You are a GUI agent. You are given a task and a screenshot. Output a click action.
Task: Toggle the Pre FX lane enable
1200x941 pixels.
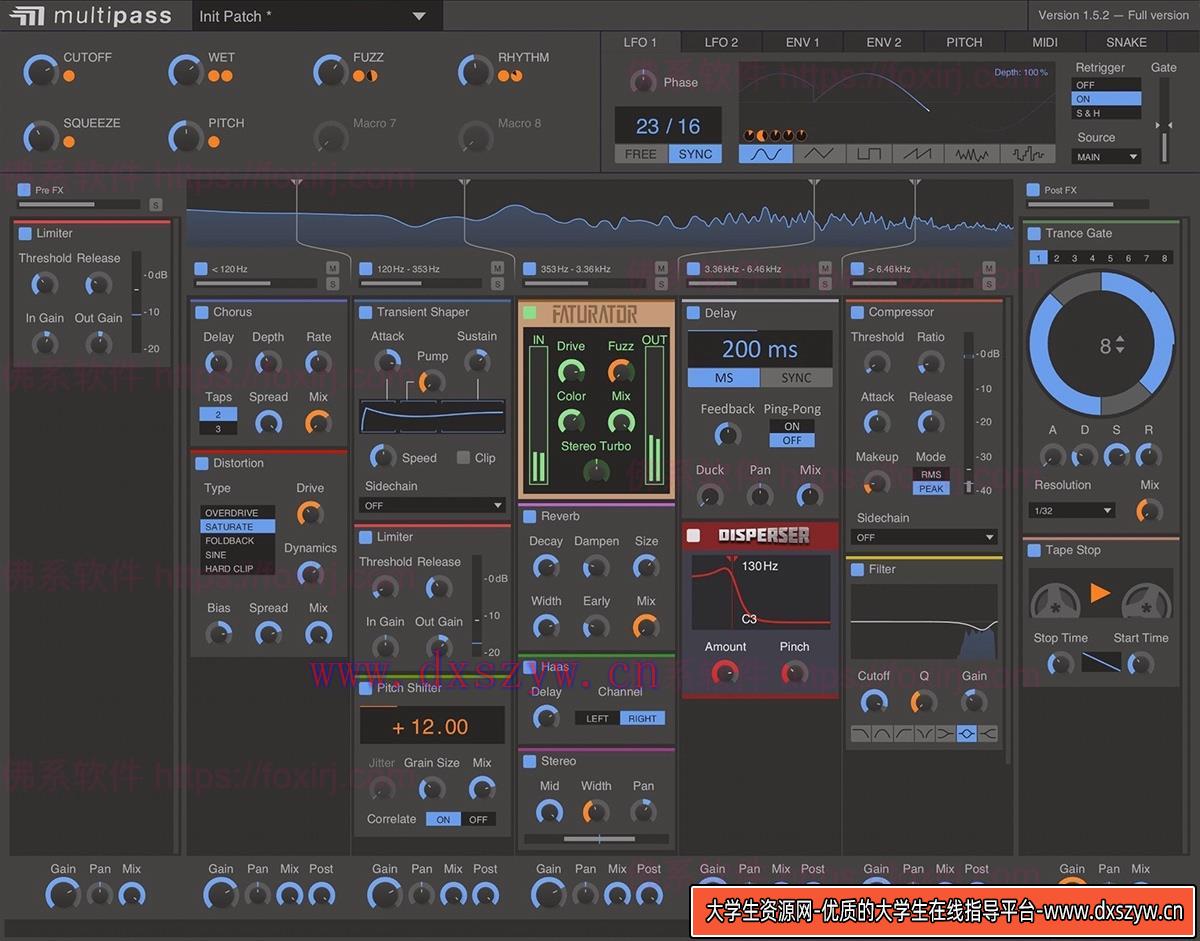point(24,189)
